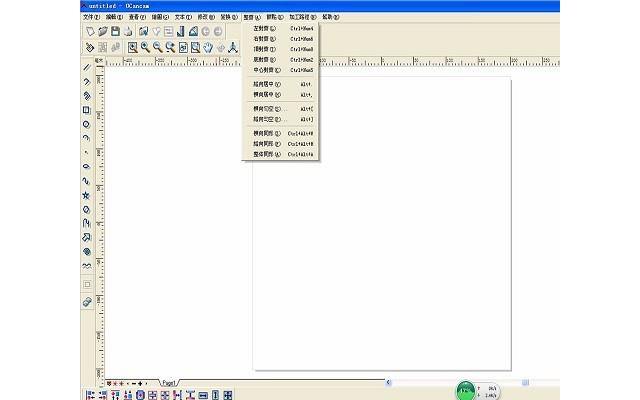Image resolution: width=640 pixels, height=400 pixels.
Task: Select the straight line drawing tool
Action: tap(87, 67)
